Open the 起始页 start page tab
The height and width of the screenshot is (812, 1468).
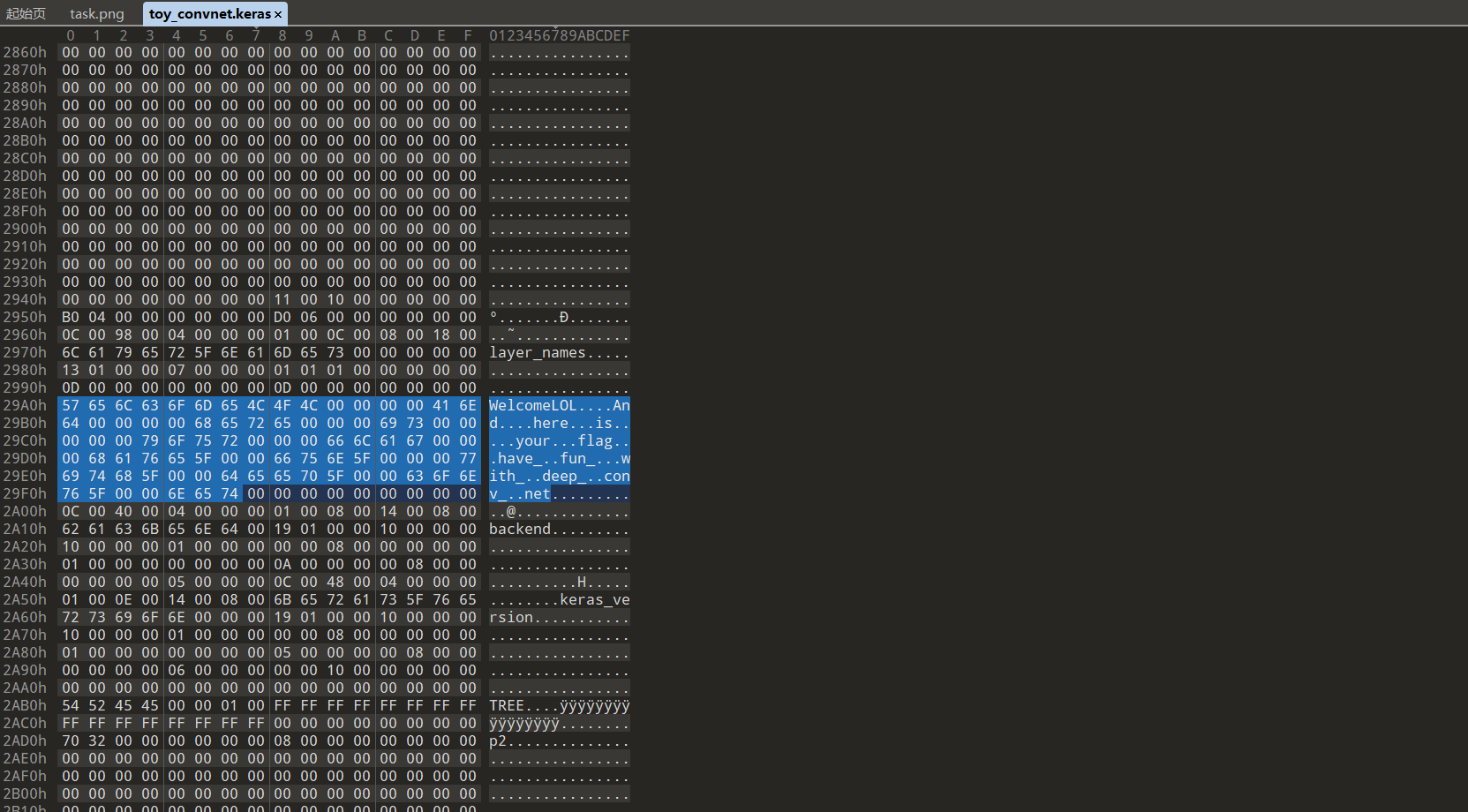(26, 14)
